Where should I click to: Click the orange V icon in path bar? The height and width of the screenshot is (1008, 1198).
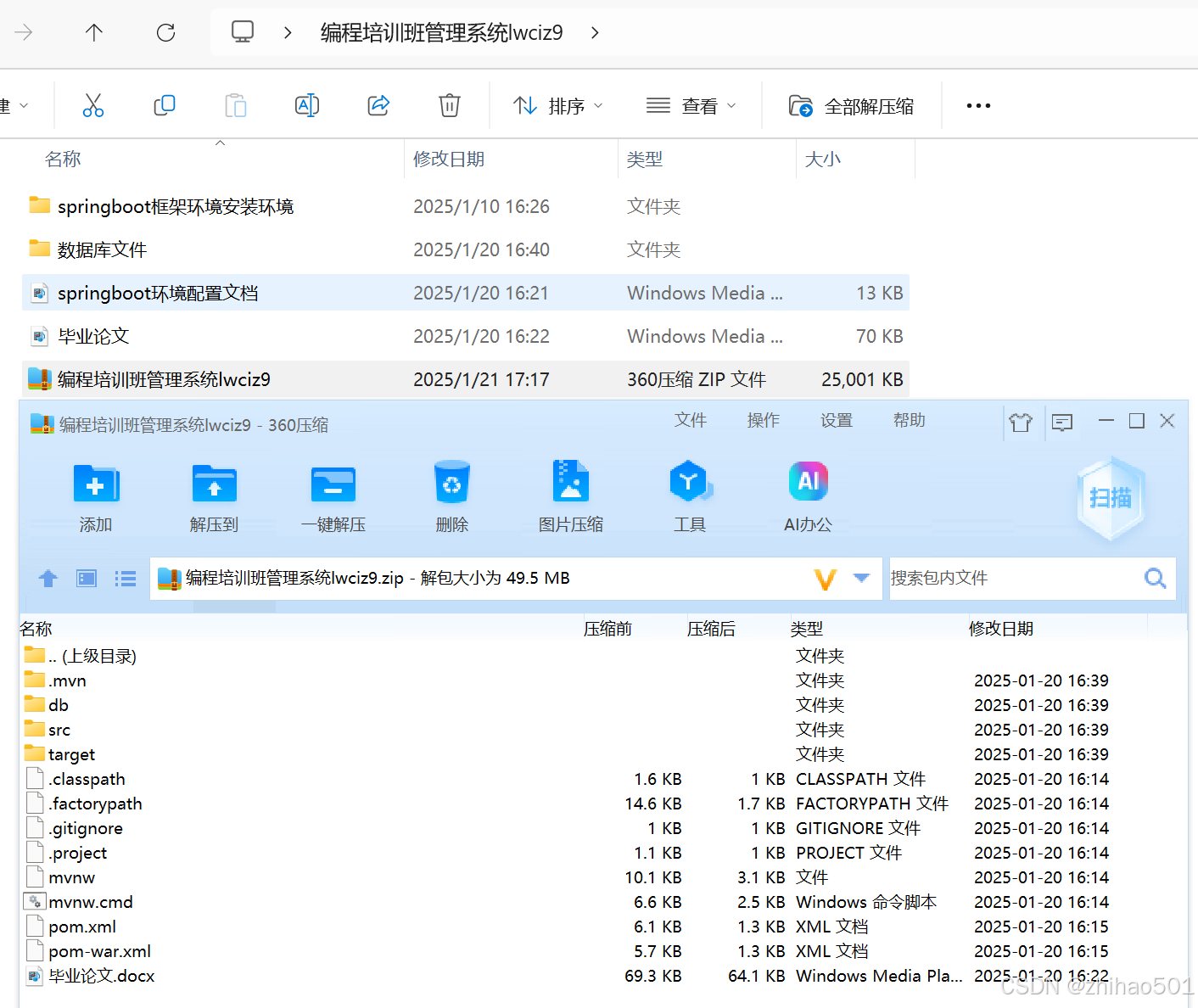[x=826, y=580]
